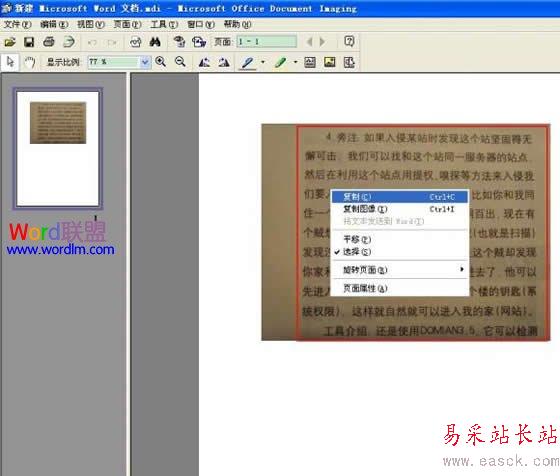Activate the Pan hand tool

click(x=29, y=62)
